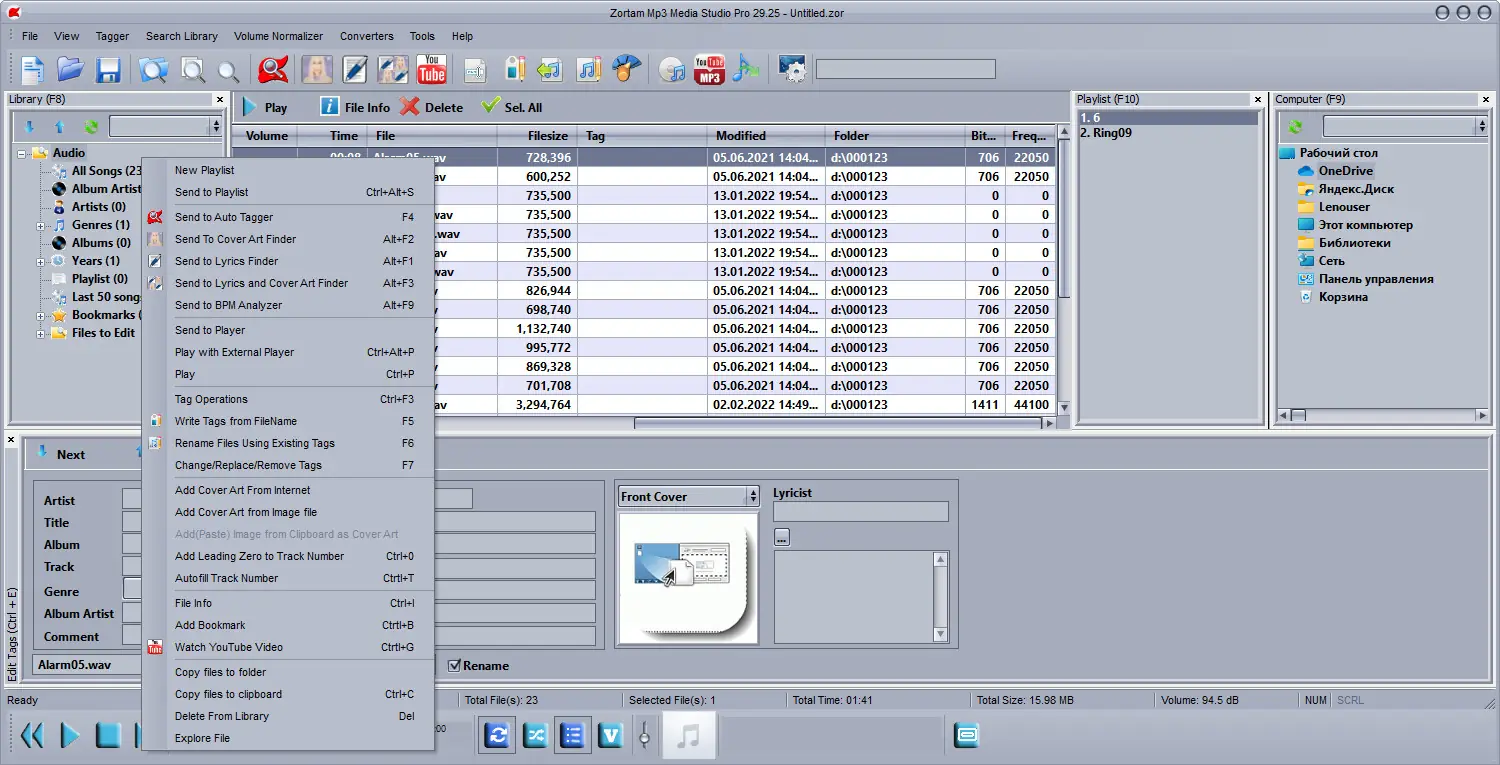Click the Auto Tagger red toolbar icon

tap(272, 69)
